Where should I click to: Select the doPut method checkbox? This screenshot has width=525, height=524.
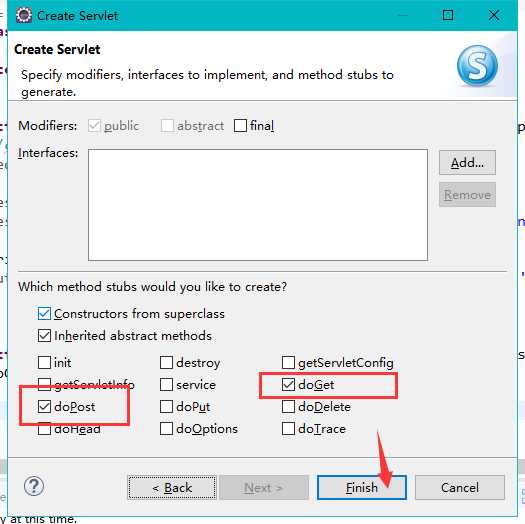point(166,406)
